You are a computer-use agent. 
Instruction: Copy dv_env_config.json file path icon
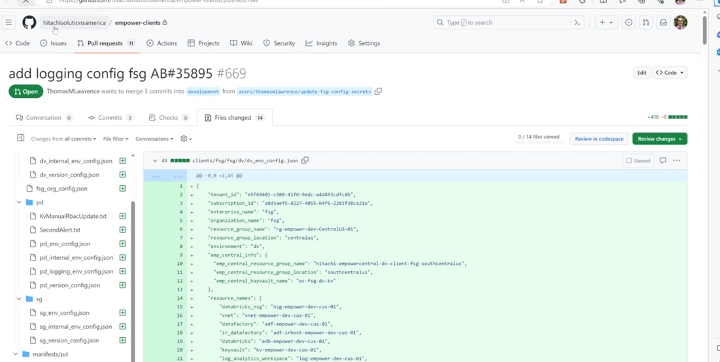[305, 160]
